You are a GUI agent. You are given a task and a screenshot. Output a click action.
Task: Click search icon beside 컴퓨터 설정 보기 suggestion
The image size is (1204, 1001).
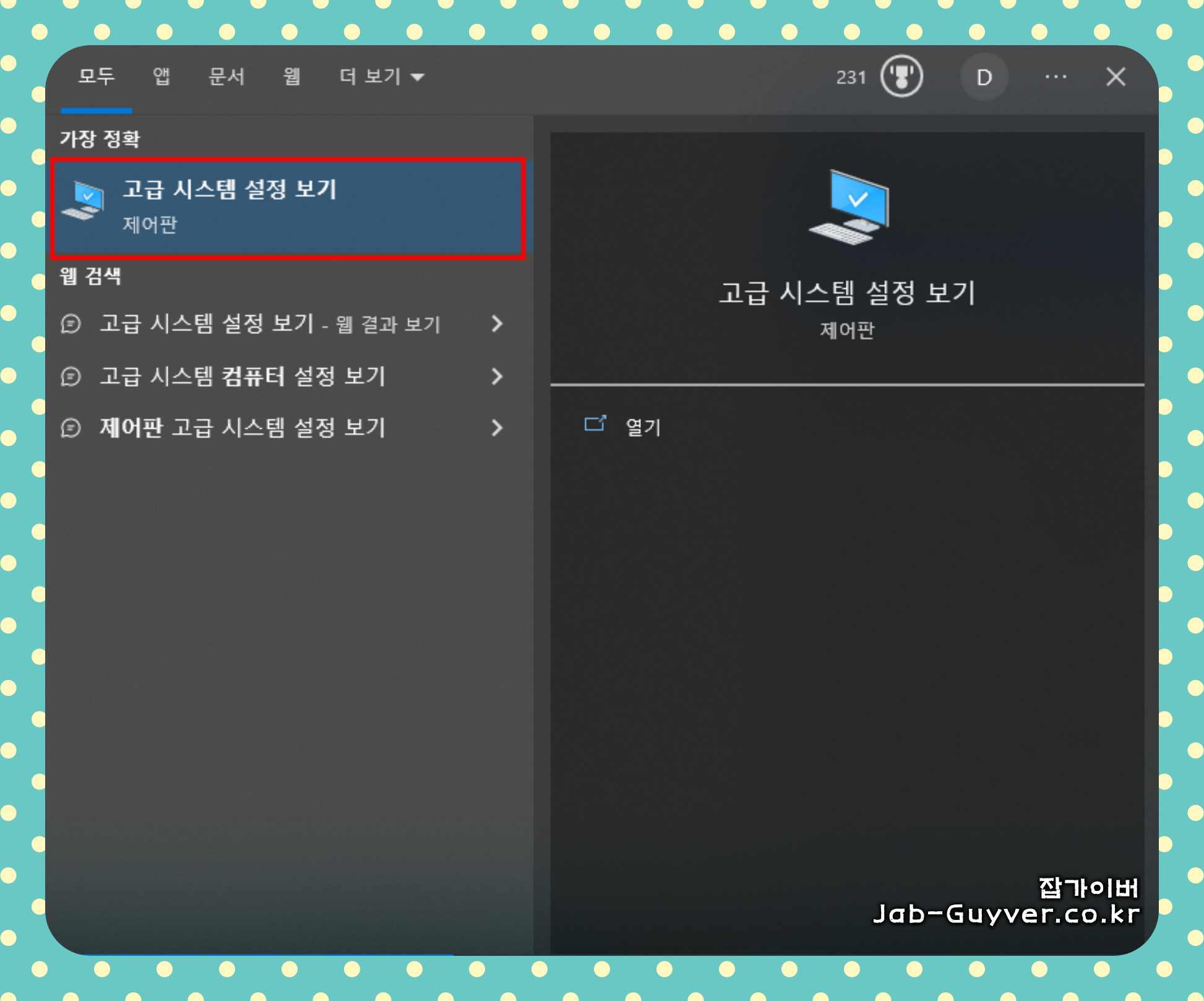71,376
